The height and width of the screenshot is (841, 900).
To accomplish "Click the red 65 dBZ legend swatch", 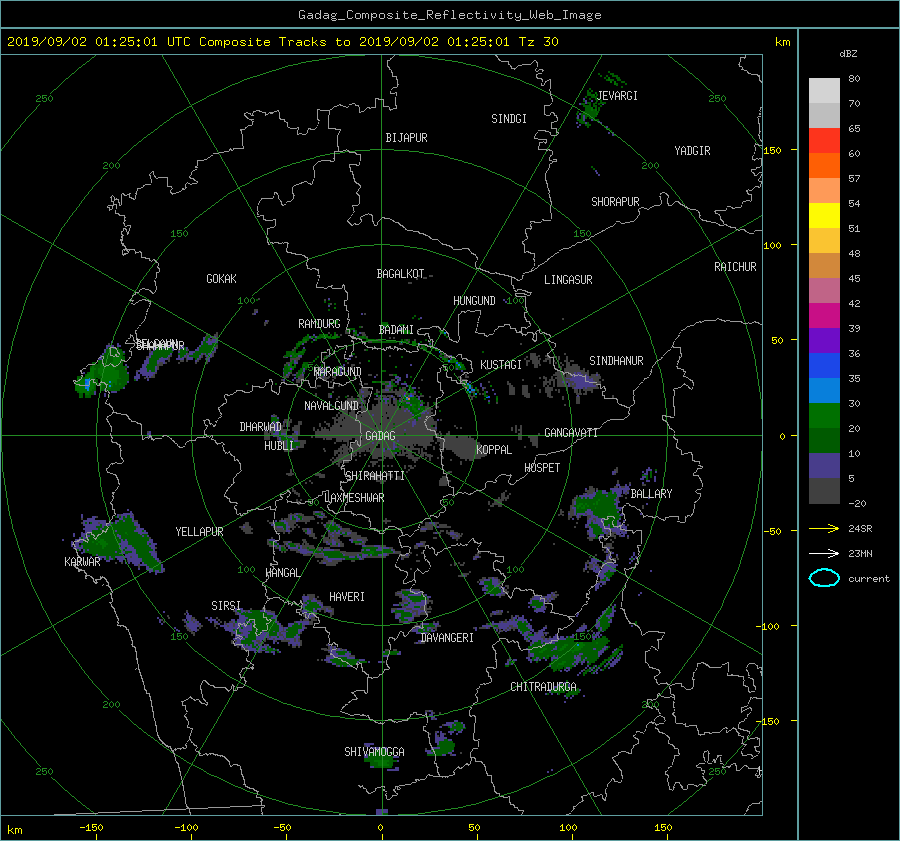I will 824,141.
